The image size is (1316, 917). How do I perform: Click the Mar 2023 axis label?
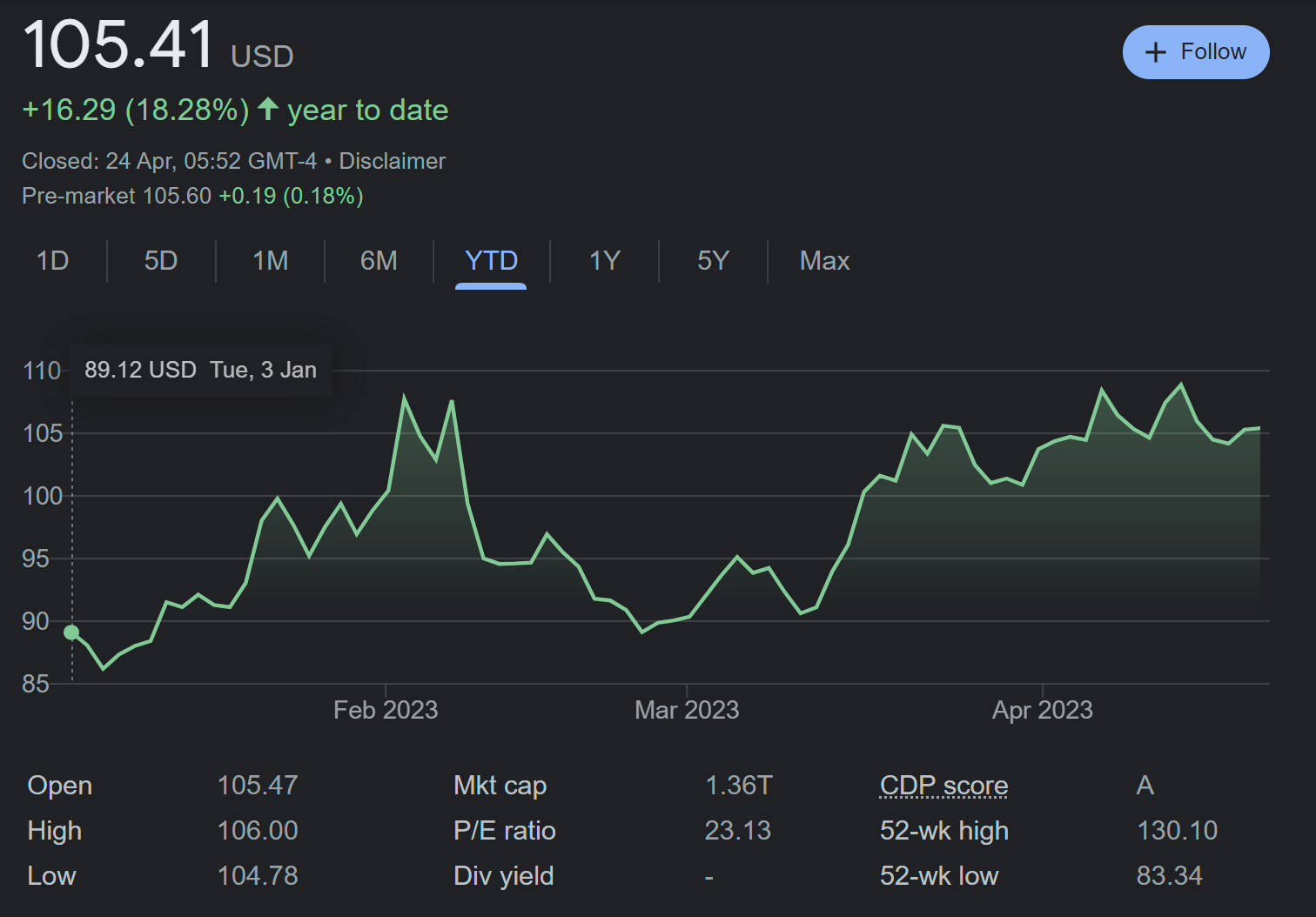pos(687,710)
